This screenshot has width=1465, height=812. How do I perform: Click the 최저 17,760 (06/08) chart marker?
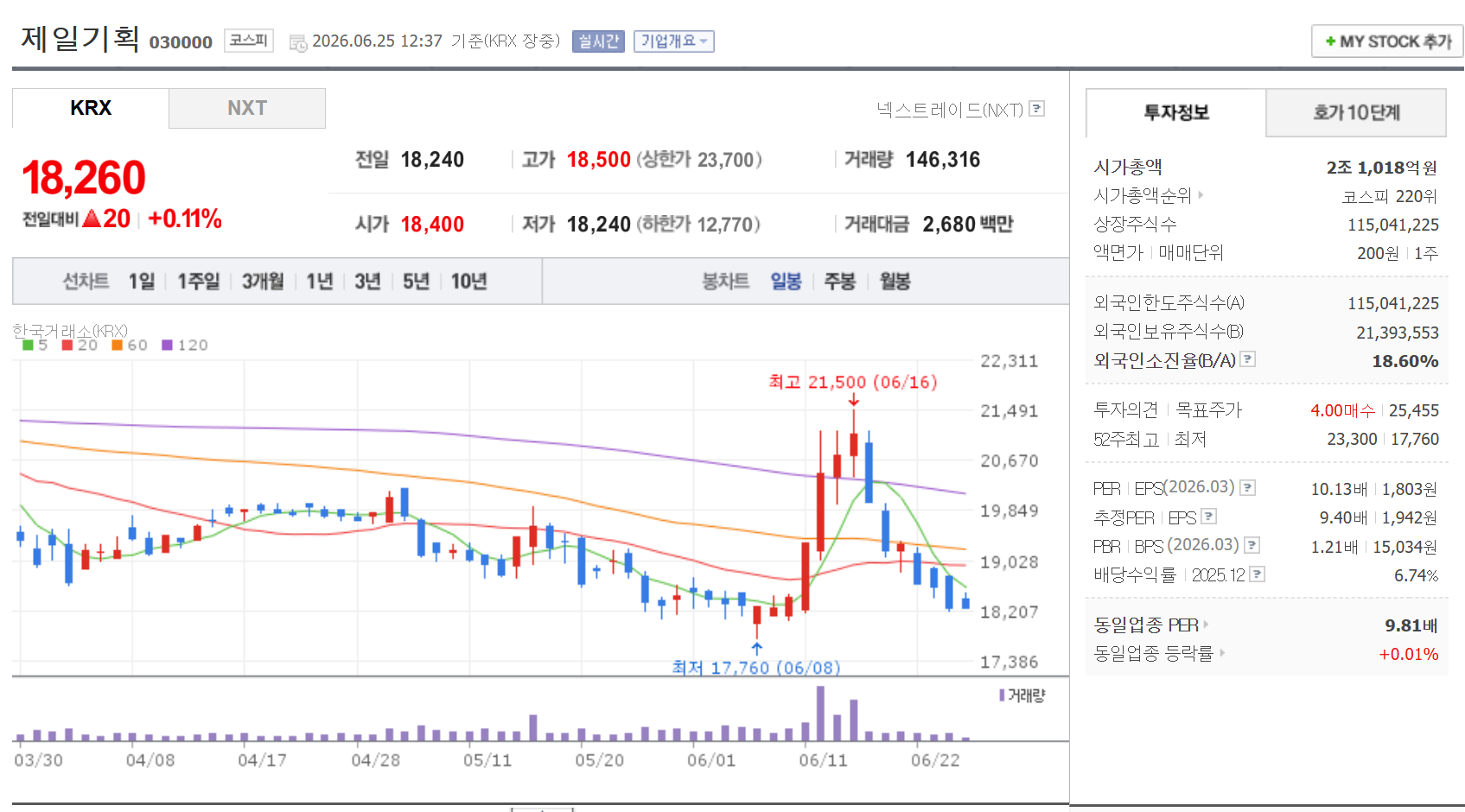(756, 667)
